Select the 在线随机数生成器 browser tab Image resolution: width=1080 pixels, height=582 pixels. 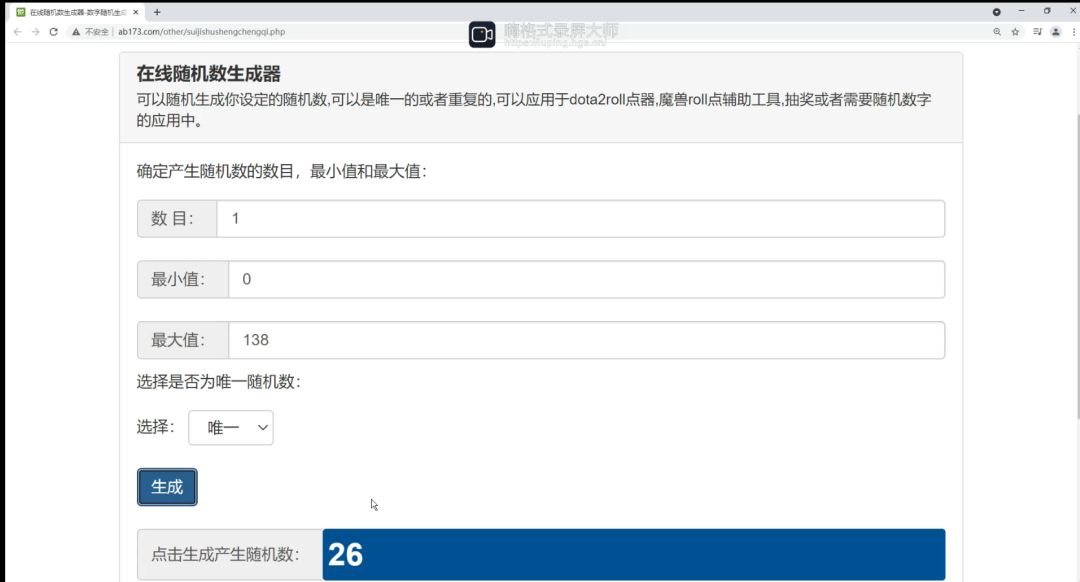click(x=78, y=12)
